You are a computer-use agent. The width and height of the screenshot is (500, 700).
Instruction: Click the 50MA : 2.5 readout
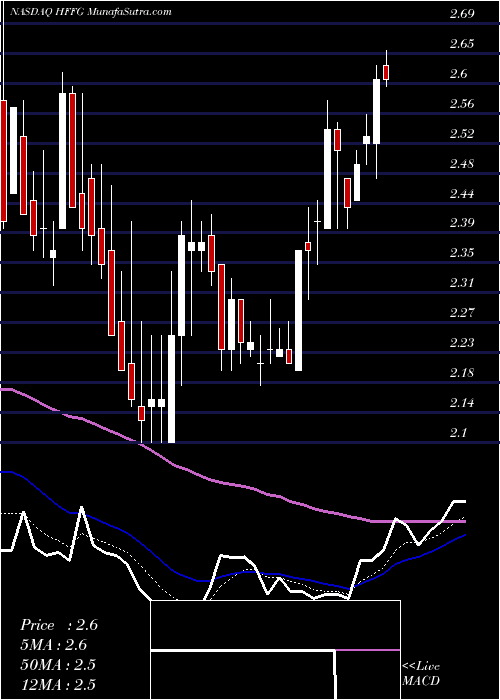click(58, 665)
